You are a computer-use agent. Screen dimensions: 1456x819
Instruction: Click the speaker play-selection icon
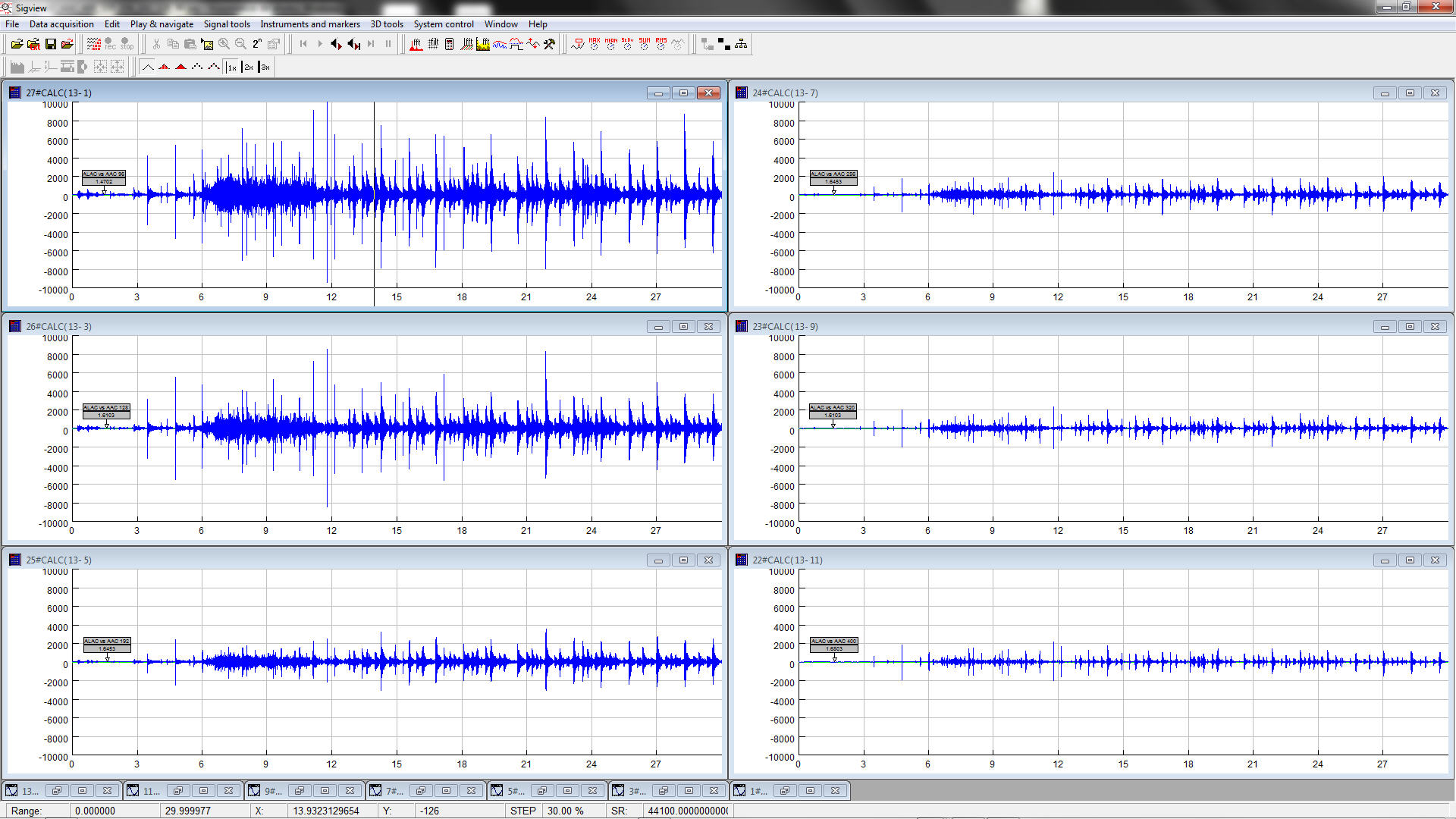click(353, 44)
